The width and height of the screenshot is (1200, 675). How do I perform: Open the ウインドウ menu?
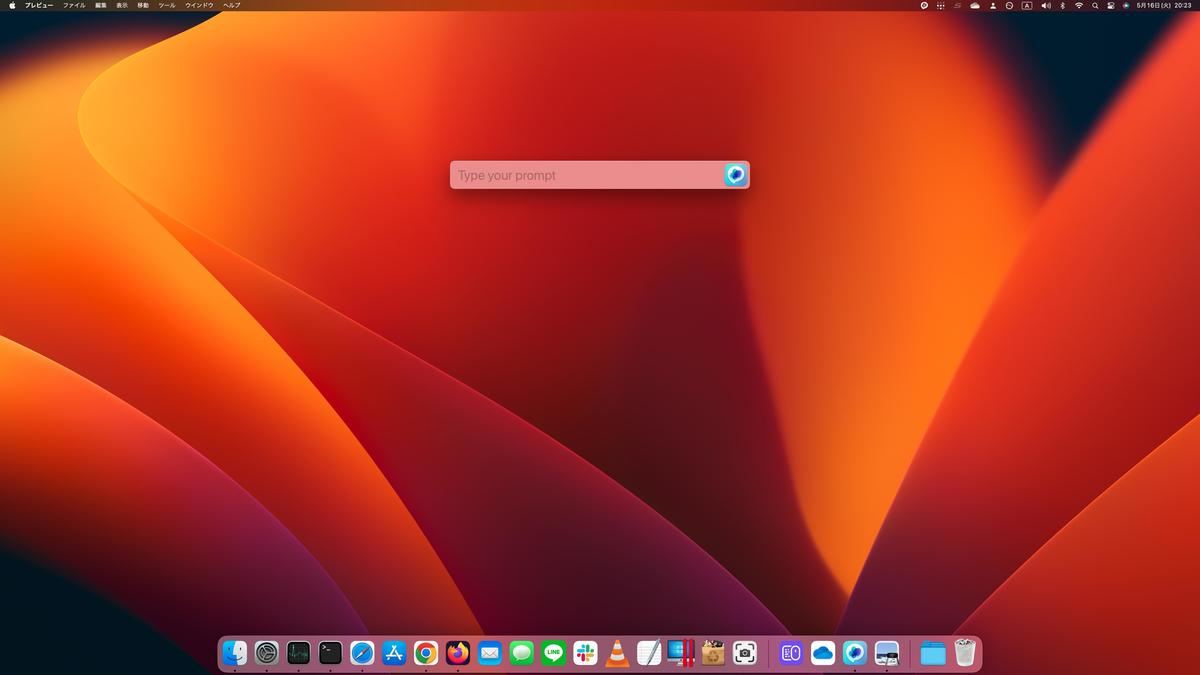199,5
